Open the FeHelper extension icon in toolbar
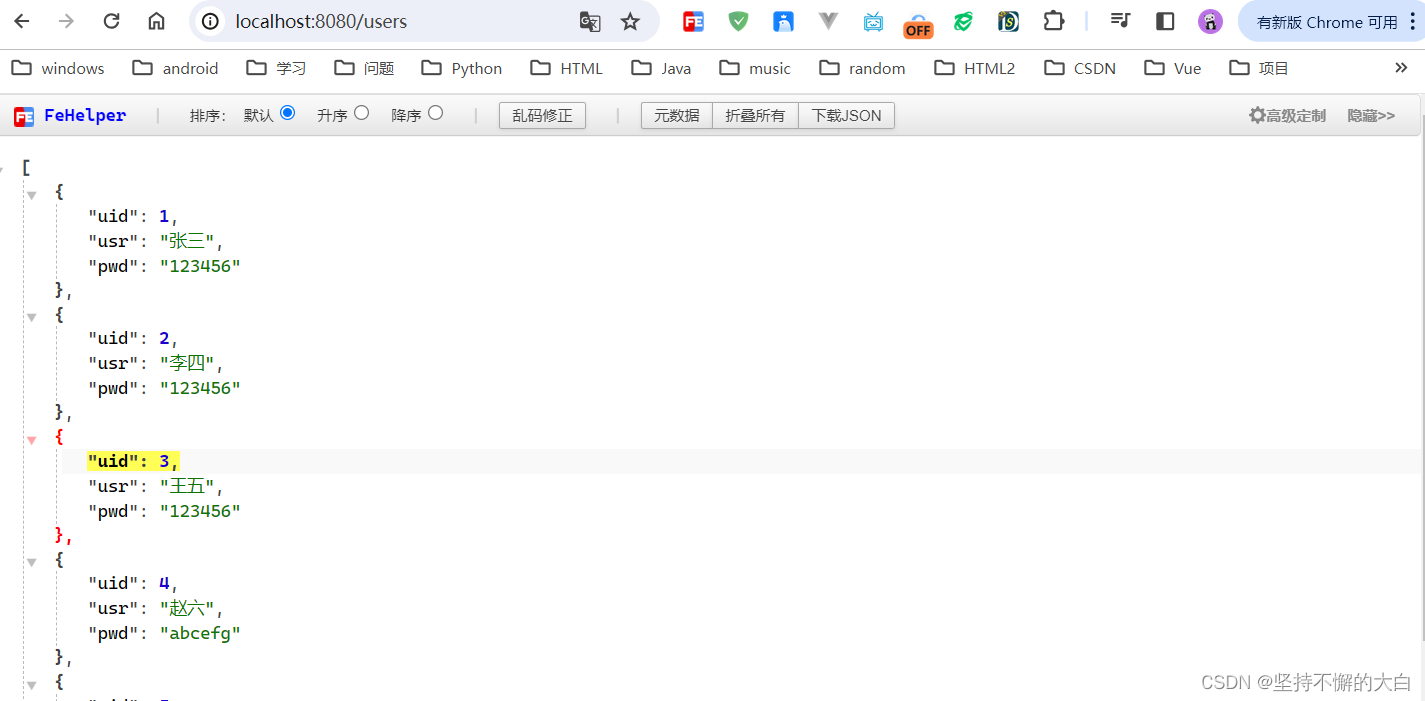 point(692,21)
